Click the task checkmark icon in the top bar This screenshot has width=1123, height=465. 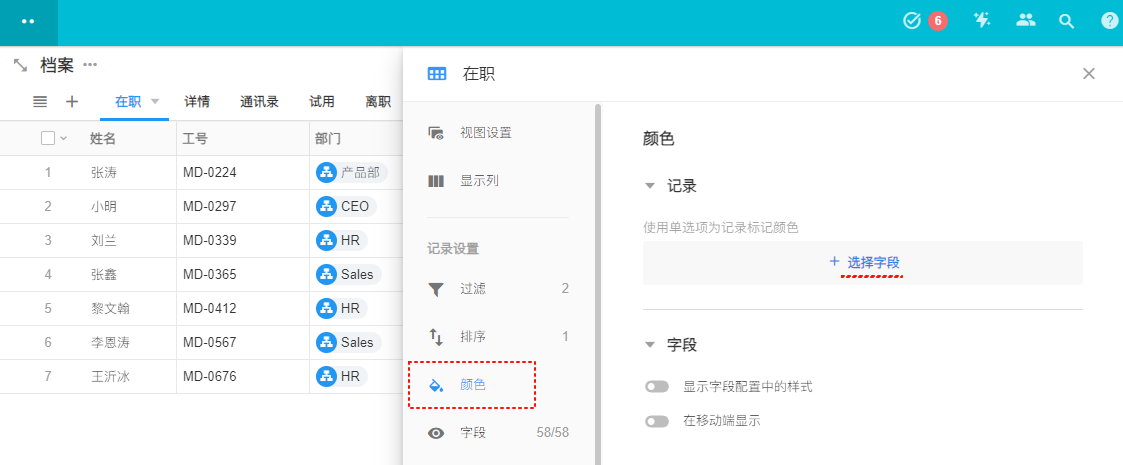point(911,21)
